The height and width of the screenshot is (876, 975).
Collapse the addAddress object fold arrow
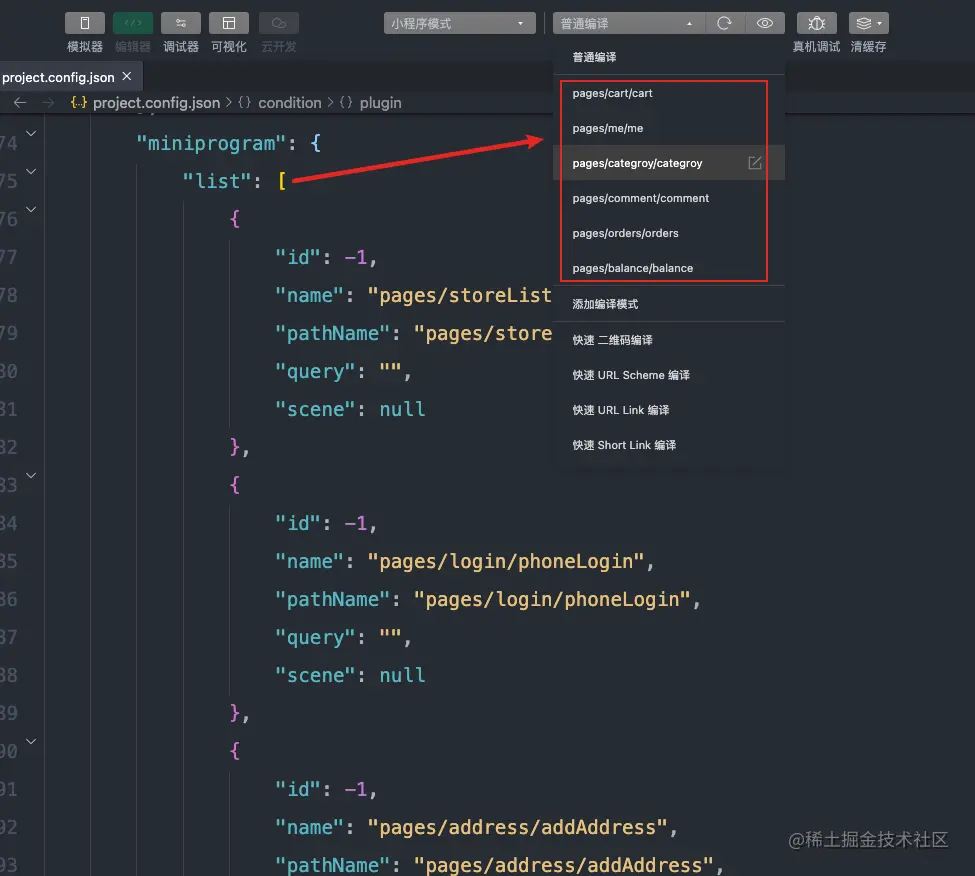pyautogui.click(x=31, y=742)
